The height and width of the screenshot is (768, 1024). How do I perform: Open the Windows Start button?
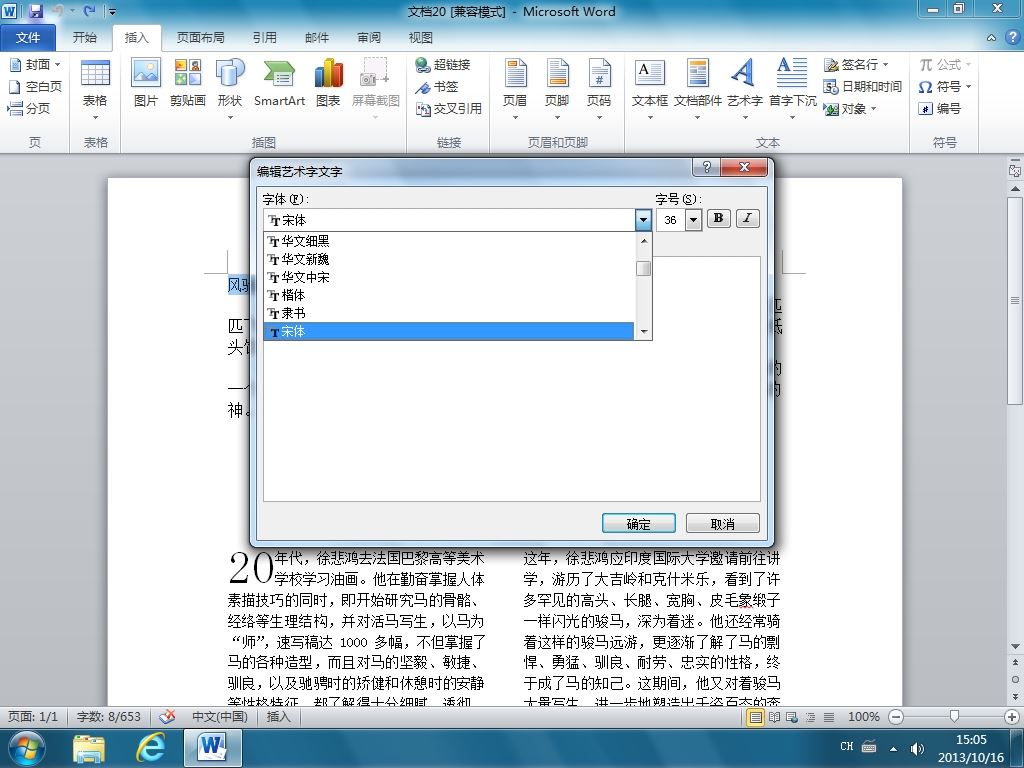pos(26,748)
